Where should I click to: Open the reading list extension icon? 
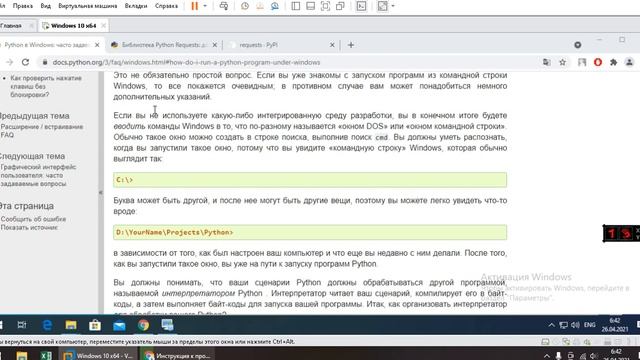[582, 62]
